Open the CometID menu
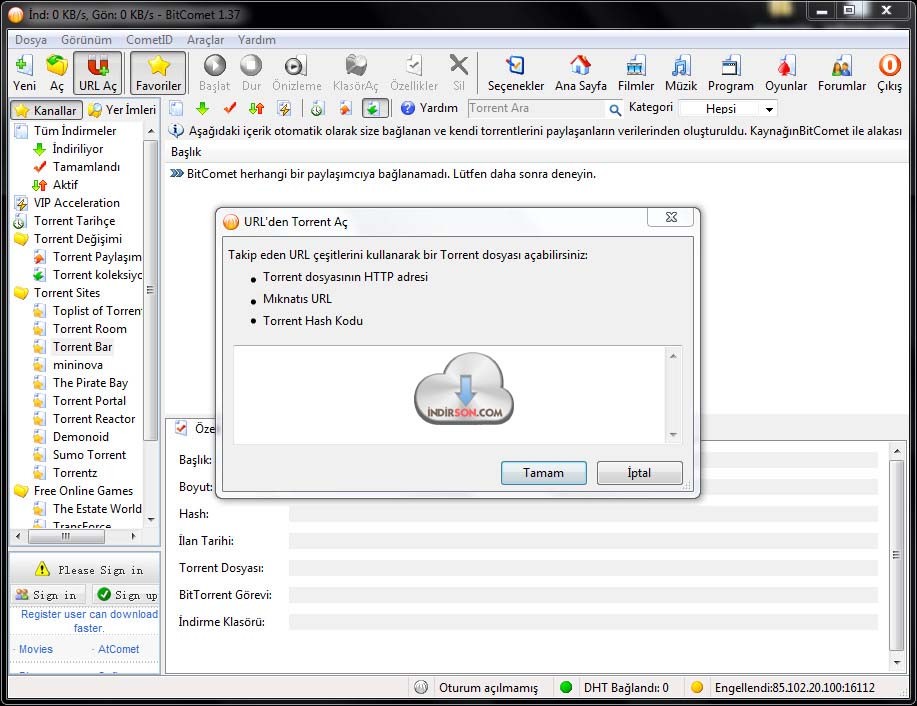The width and height of the screenshot is (917, 706). [149, 40]
